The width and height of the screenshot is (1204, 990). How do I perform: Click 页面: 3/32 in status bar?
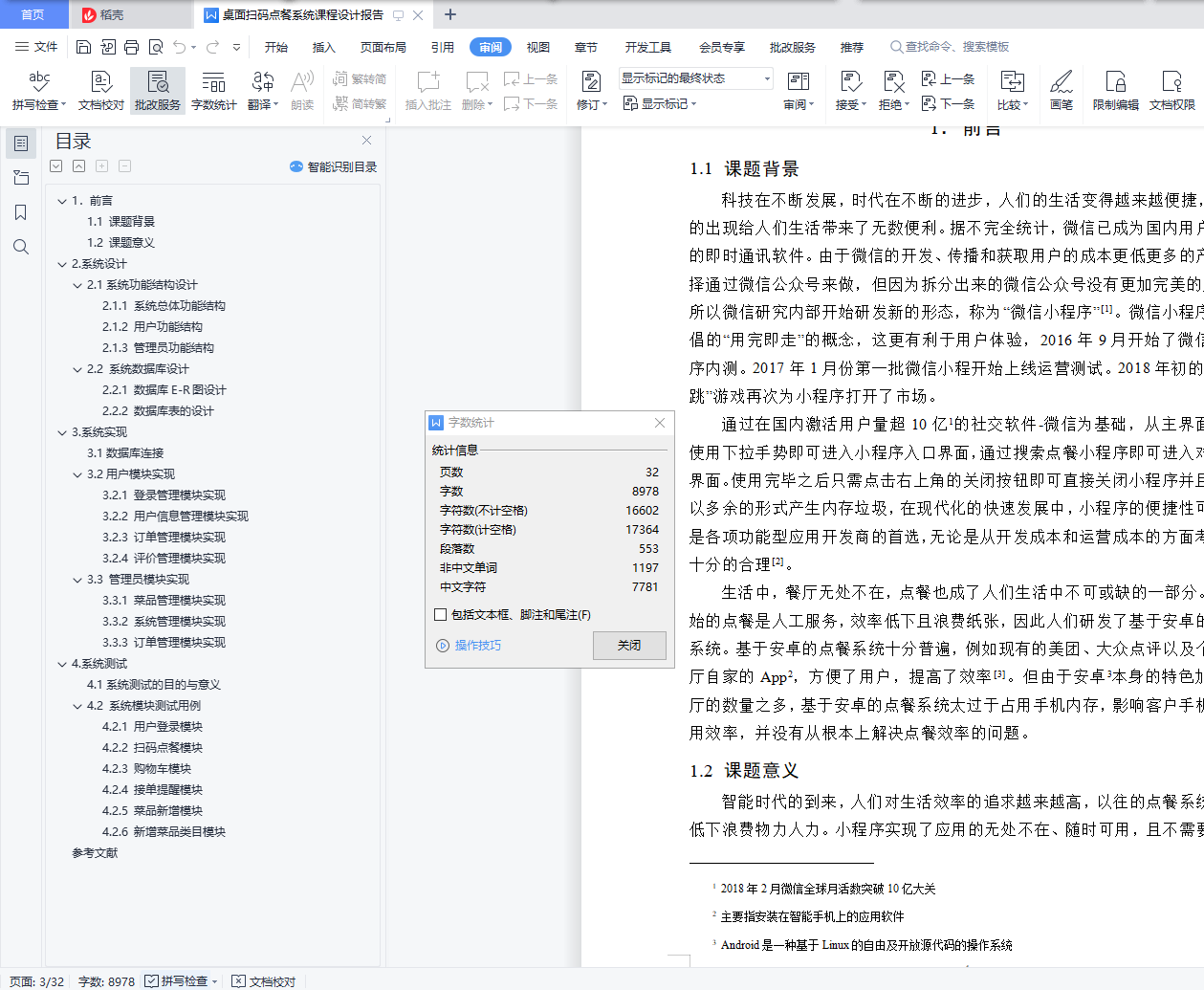(x=37, y=981)
